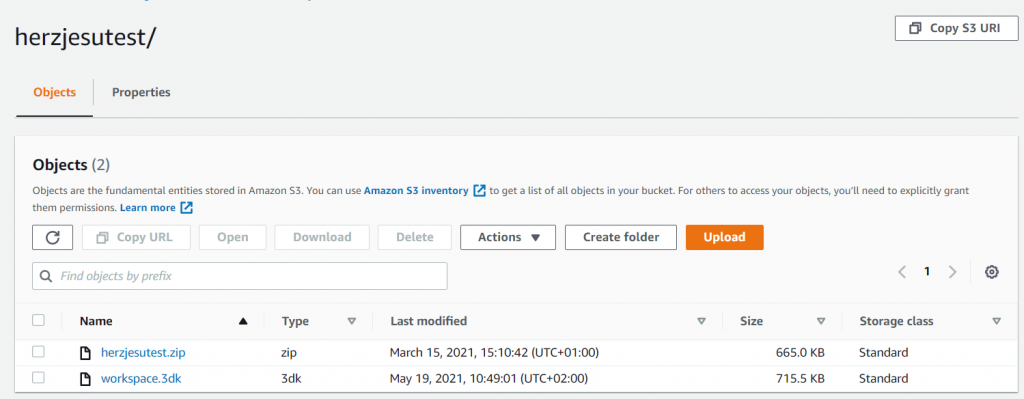The width and height of the screenshot is (1024, 399).
Task: Check the herzjesutest.zip row checkbox
Action: point(39,352)
